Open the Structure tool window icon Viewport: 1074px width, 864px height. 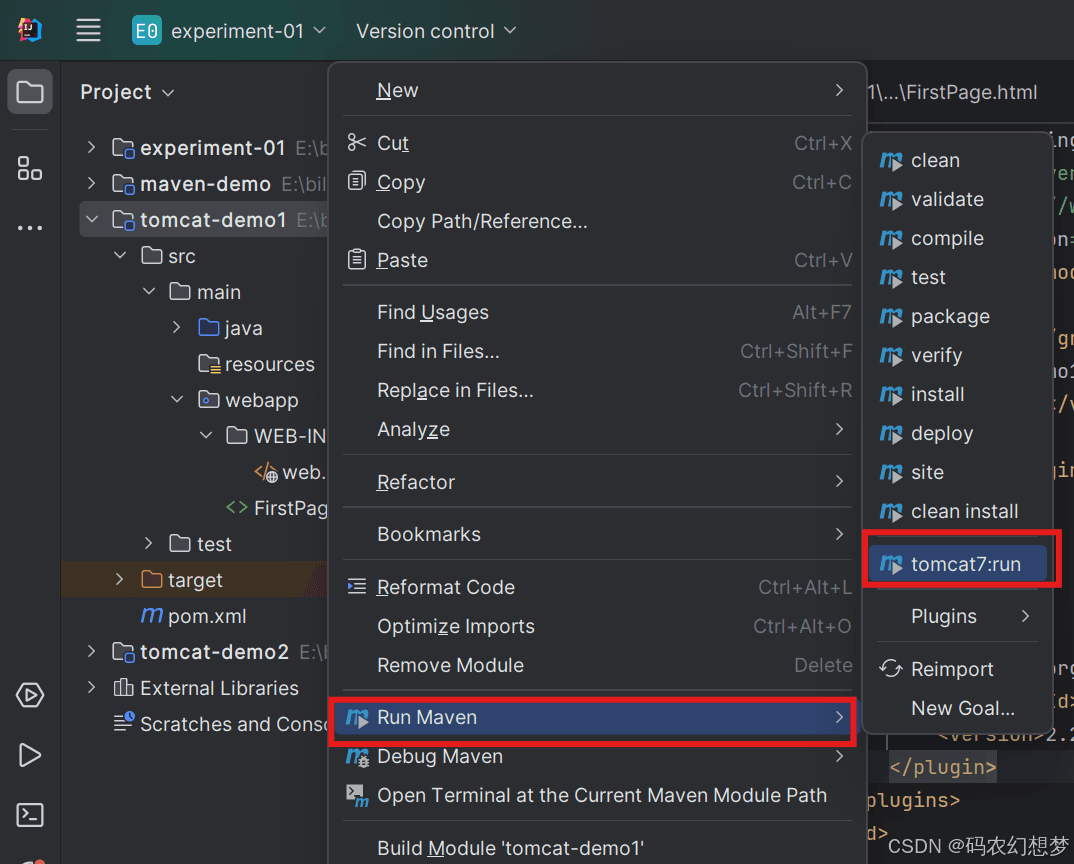point(30,168)
